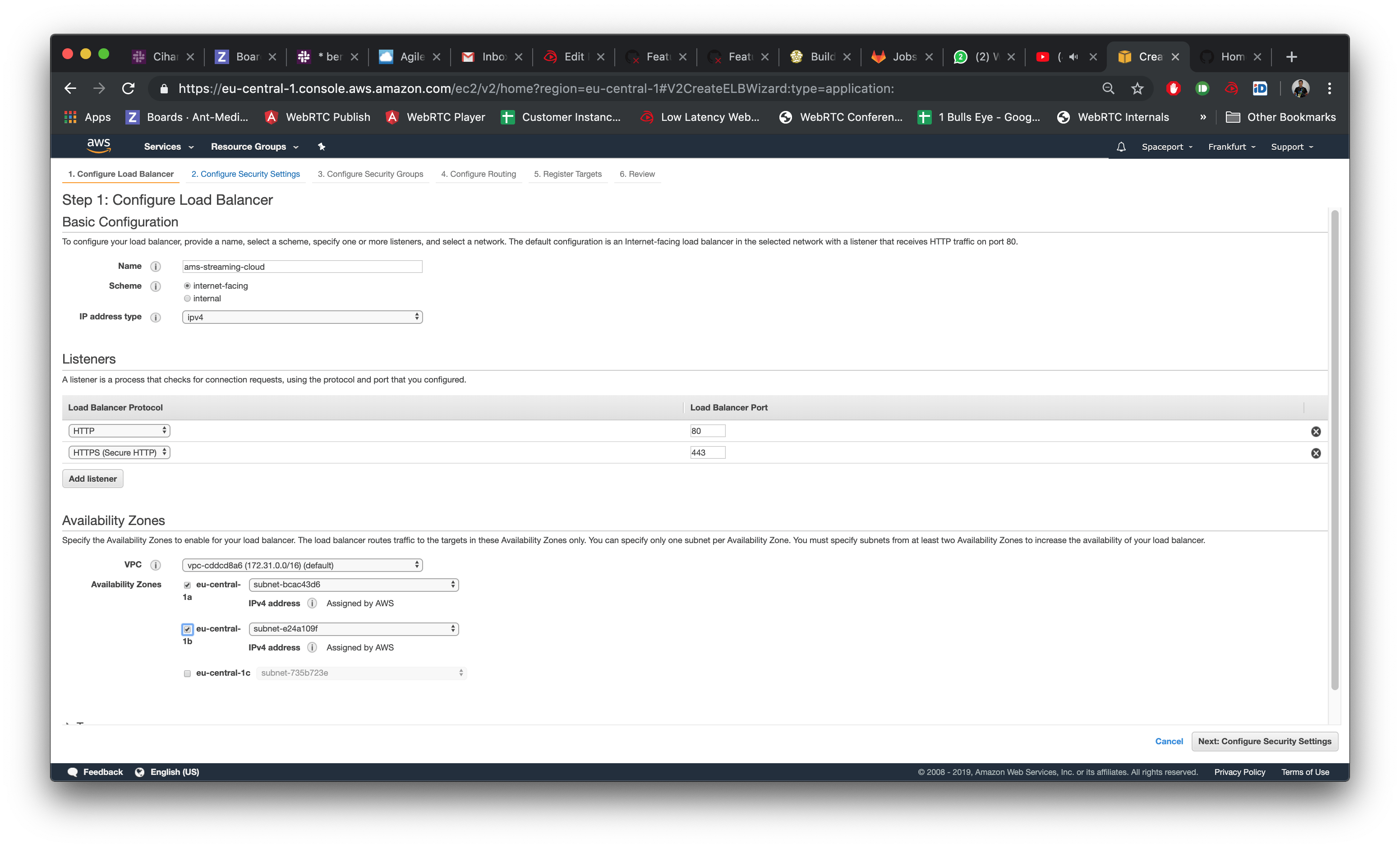Reload the page with the browser refresh icon
Screen dimensions: 1400x848
(129, 88)
